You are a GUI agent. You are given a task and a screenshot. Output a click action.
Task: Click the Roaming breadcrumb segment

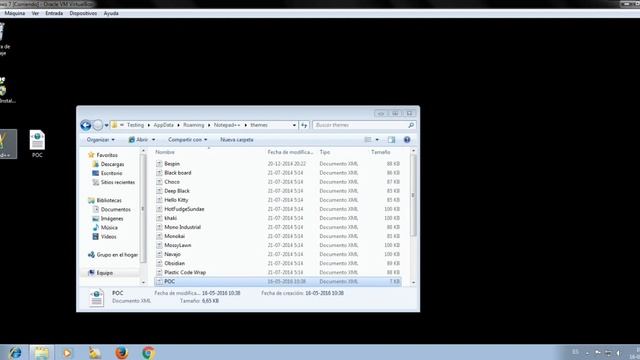193,125
